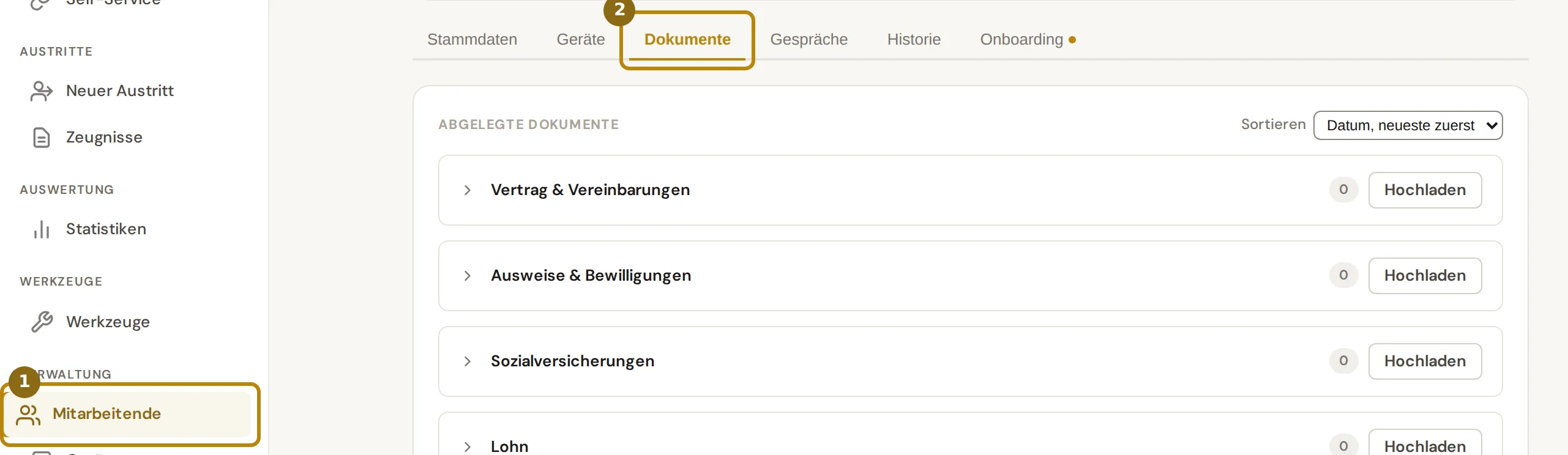The height and width of the screenshot is (455, 1568).
Task: Click Hochladen for Sozialversicherungen
Action: [1425, 361]
